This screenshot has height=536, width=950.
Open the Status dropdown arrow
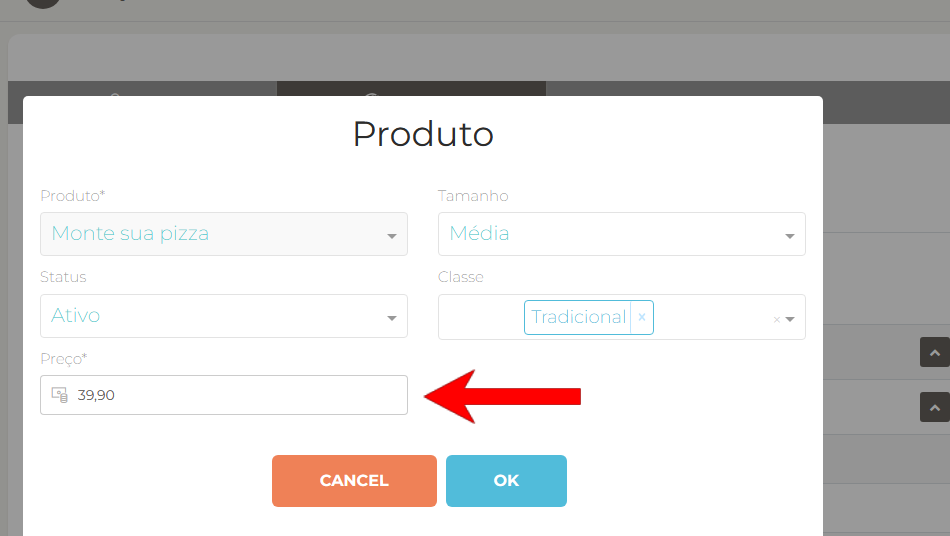click(x=392, y=318)
